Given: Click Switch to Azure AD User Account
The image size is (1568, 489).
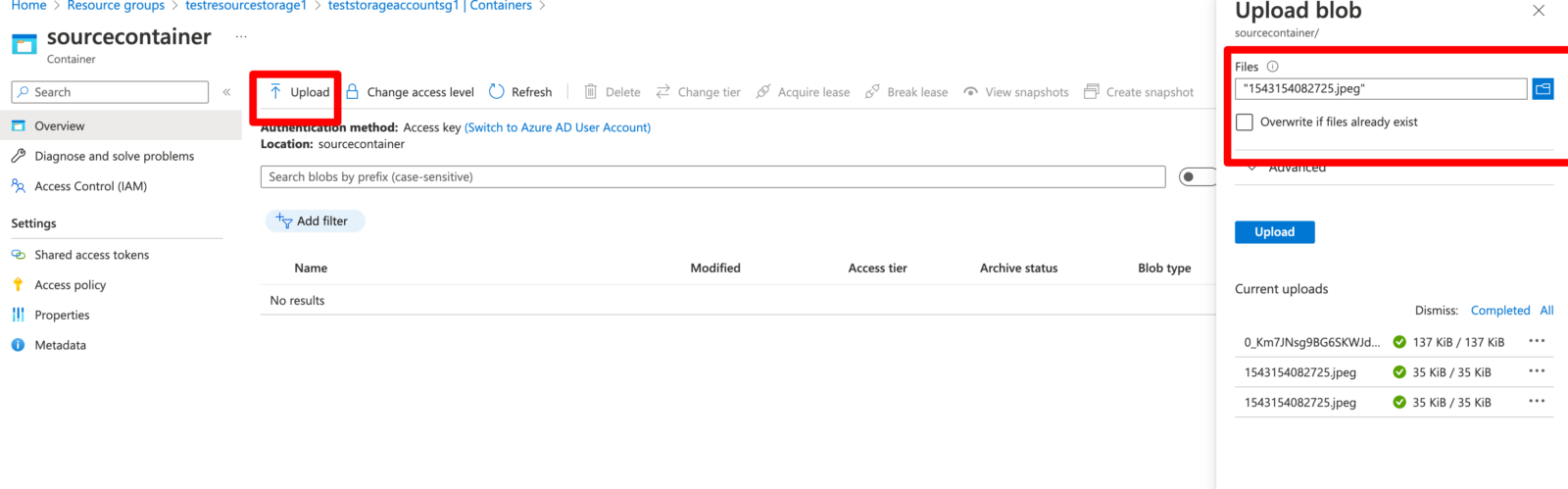Looking at the screenshot, I should click(557, 127).
